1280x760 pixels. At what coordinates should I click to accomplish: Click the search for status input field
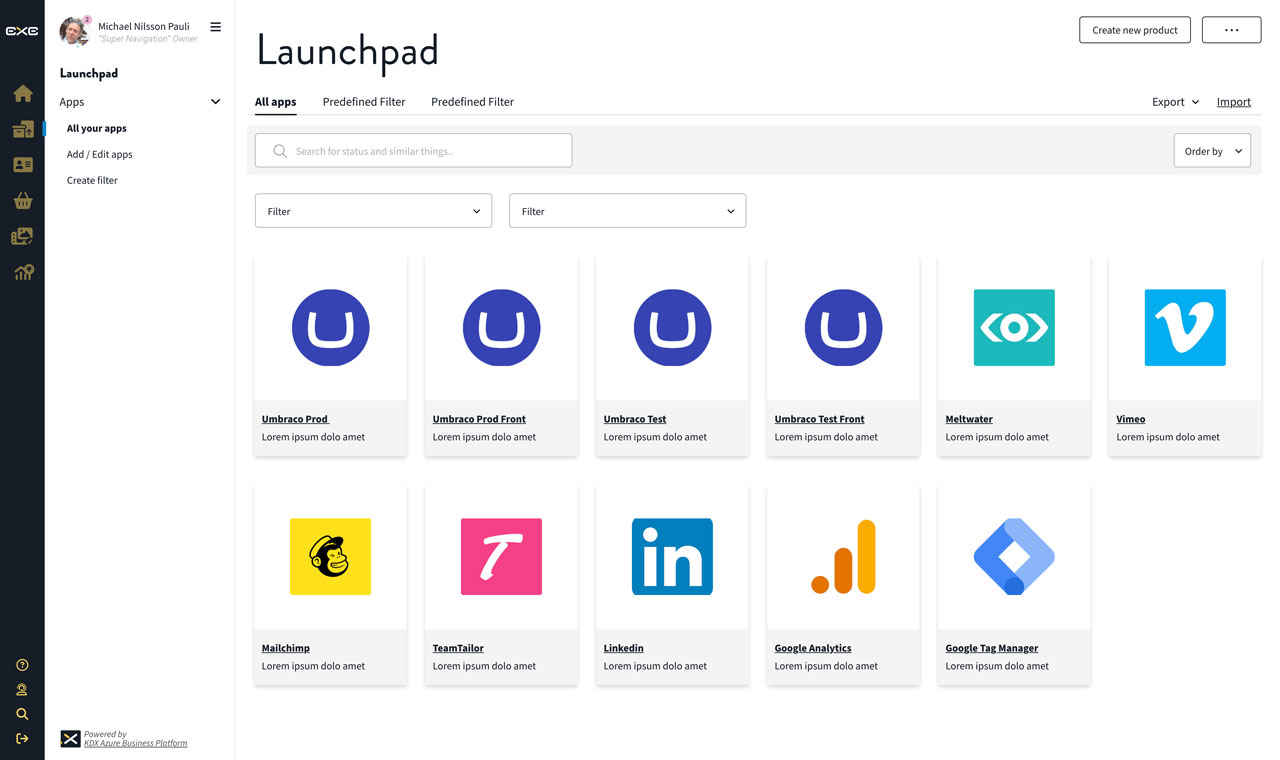click(414, 151)
